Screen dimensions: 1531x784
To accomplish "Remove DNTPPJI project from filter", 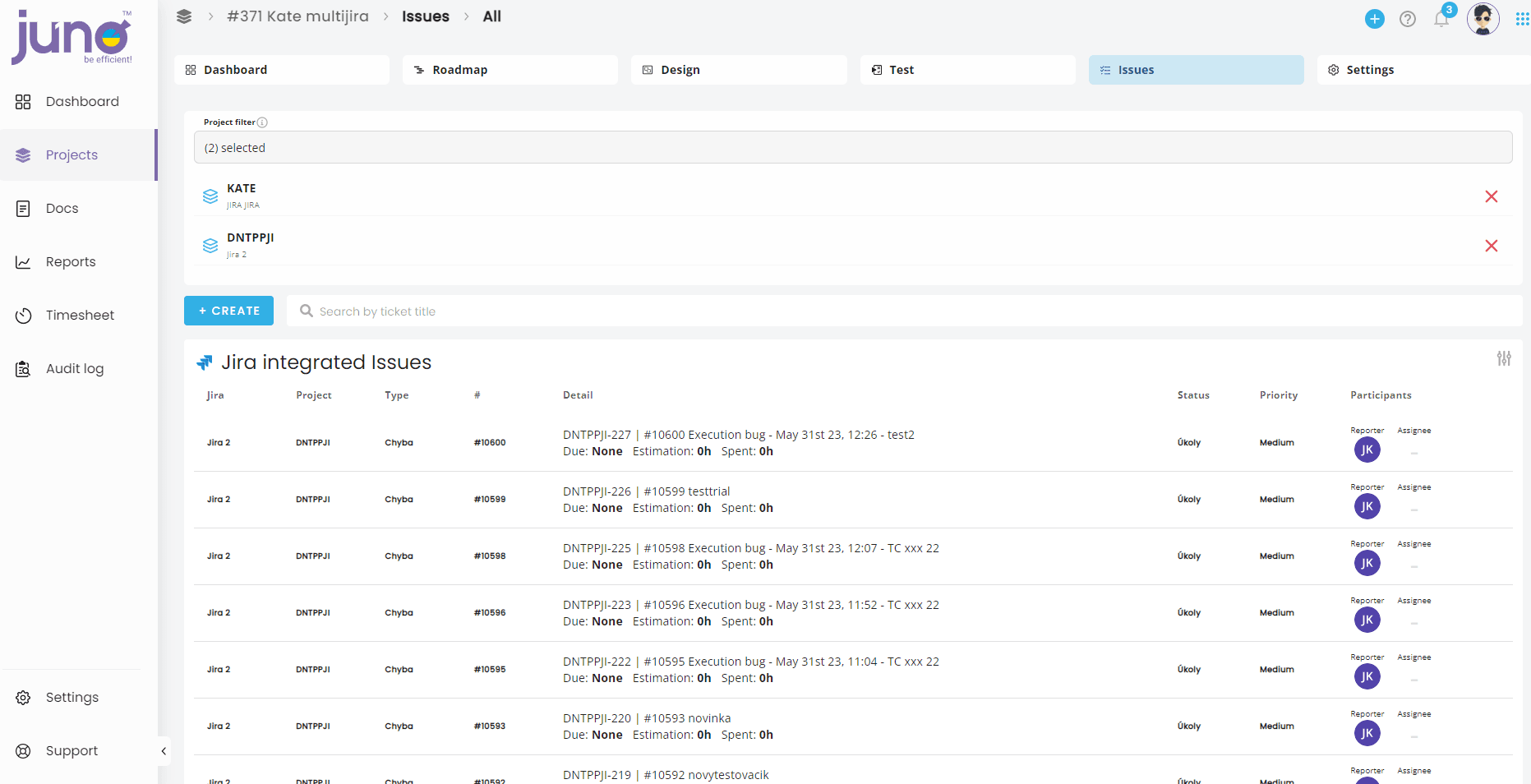I will (x=1492, y=246).
